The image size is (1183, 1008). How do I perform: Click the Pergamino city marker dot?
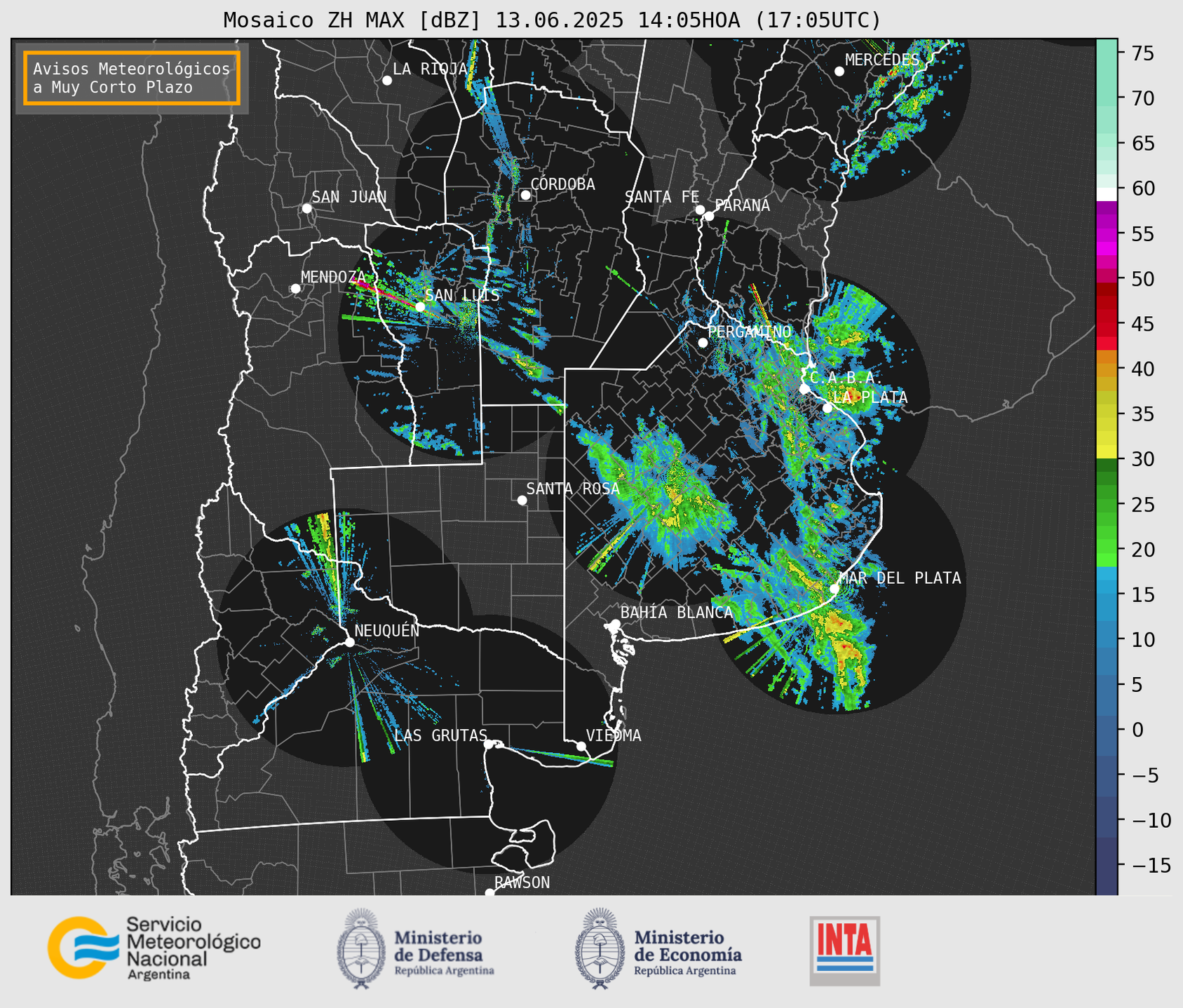pos(703,343)
